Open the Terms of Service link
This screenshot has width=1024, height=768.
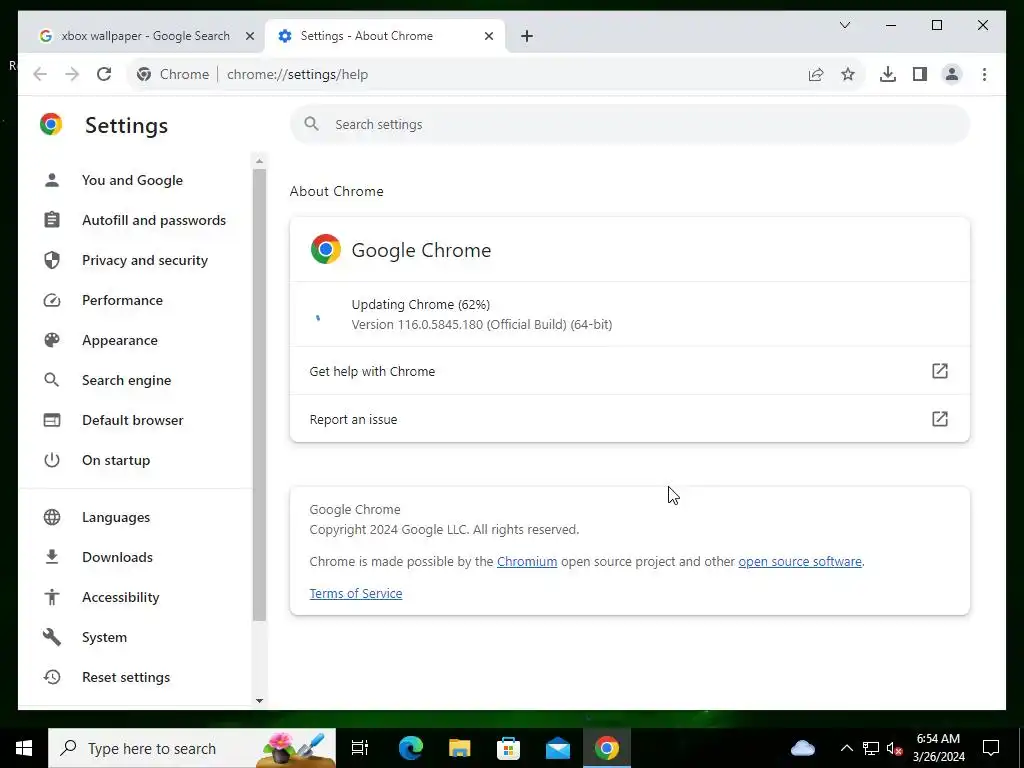click(356, 594)
